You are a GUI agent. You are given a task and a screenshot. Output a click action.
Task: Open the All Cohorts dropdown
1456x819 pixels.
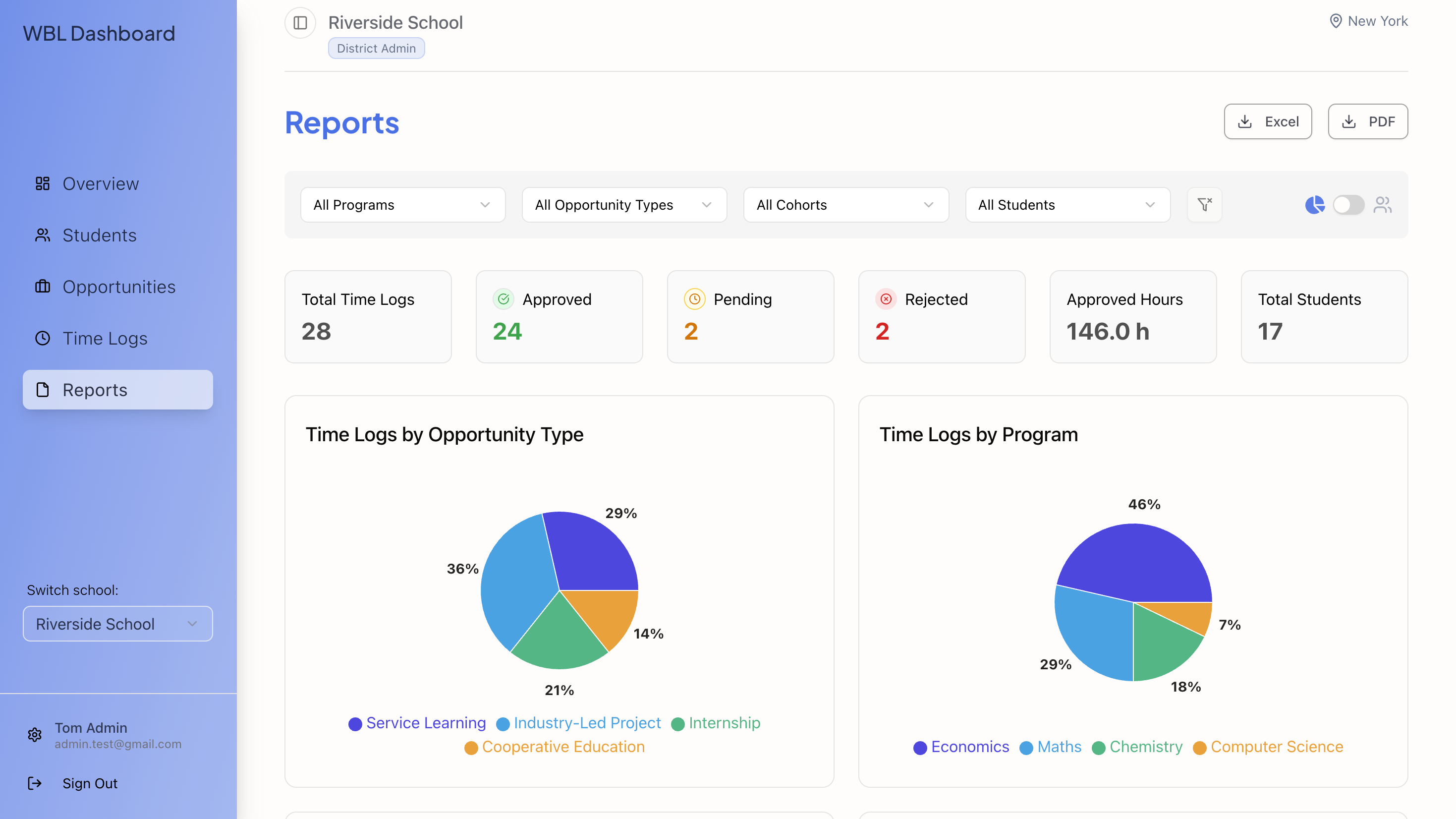coord(845,205)
